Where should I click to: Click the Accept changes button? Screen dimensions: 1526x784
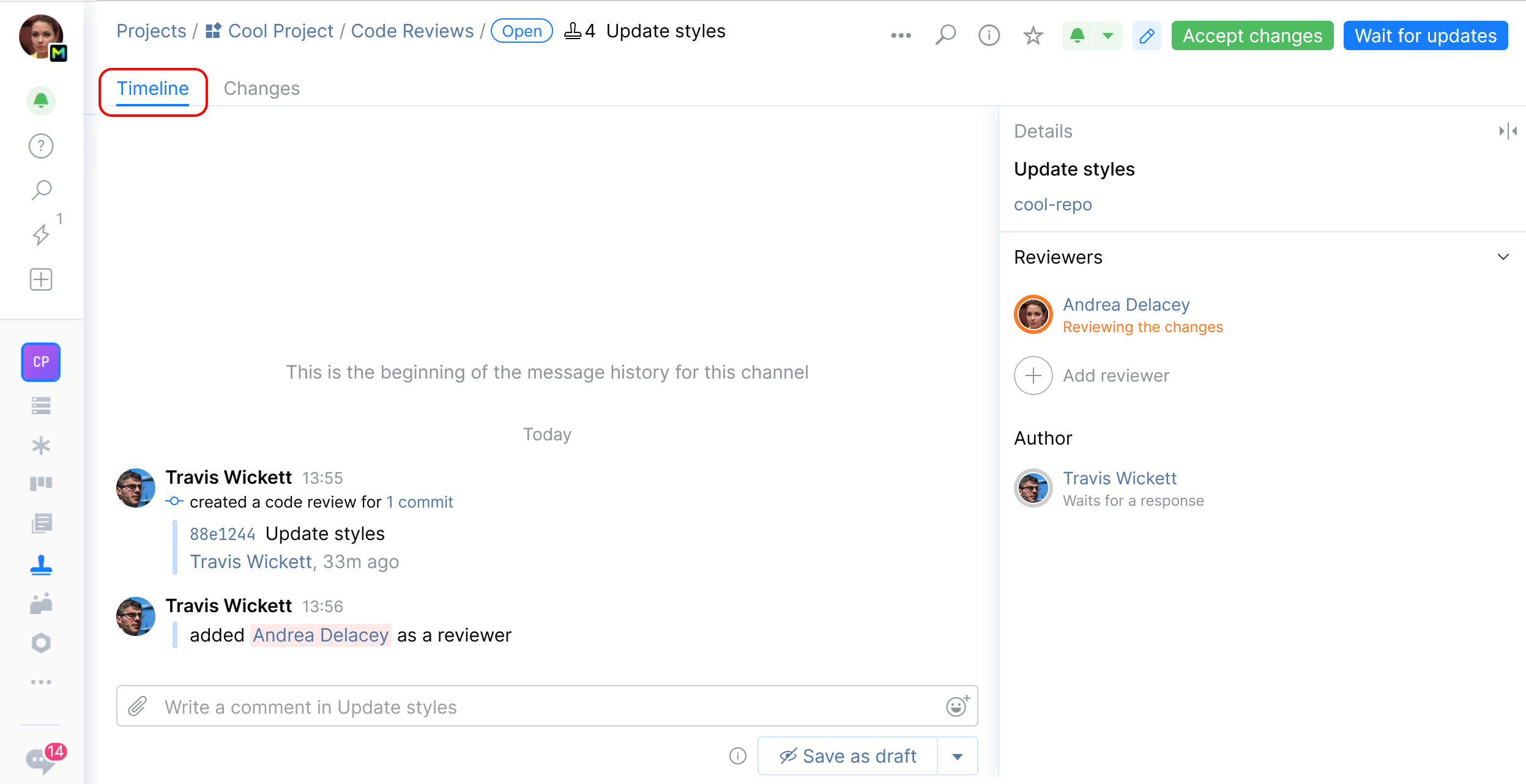click(1252, 35)
